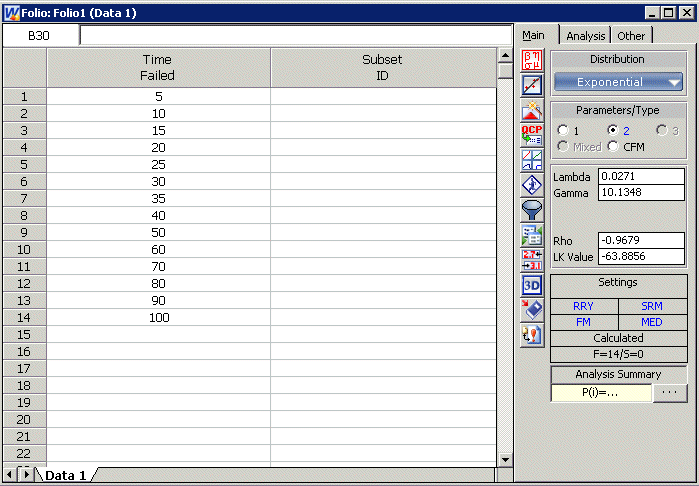Click the RRY settings link

pos(584,306)
